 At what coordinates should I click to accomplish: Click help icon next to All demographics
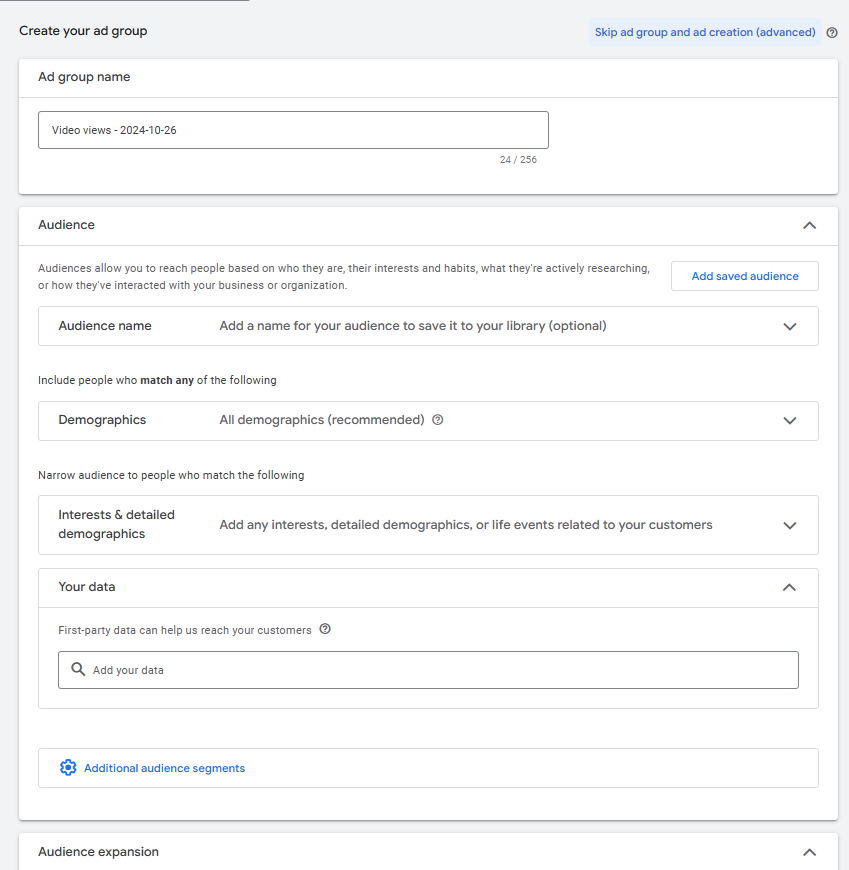[x=438, y=420]
